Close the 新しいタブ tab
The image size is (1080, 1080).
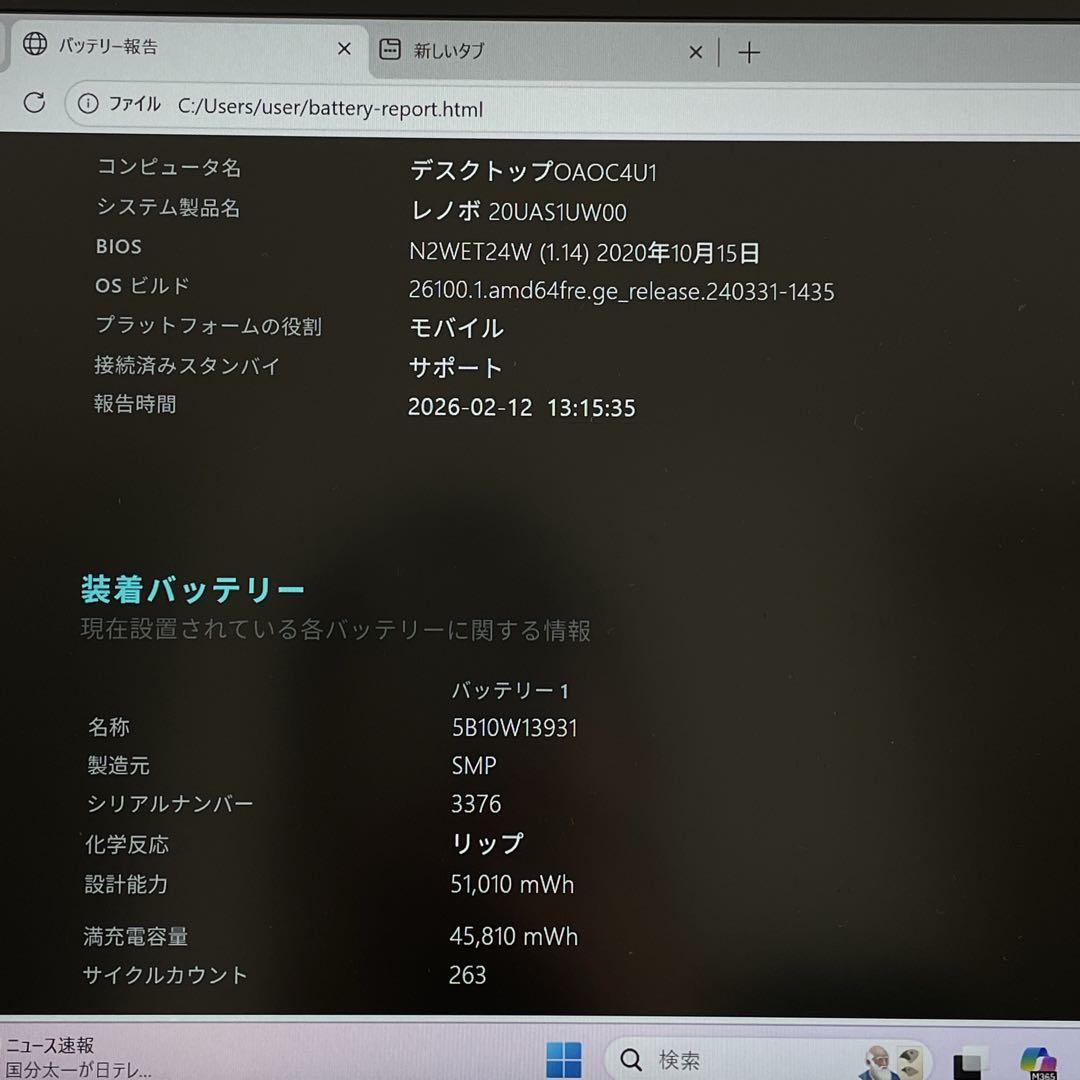point(695,51)
